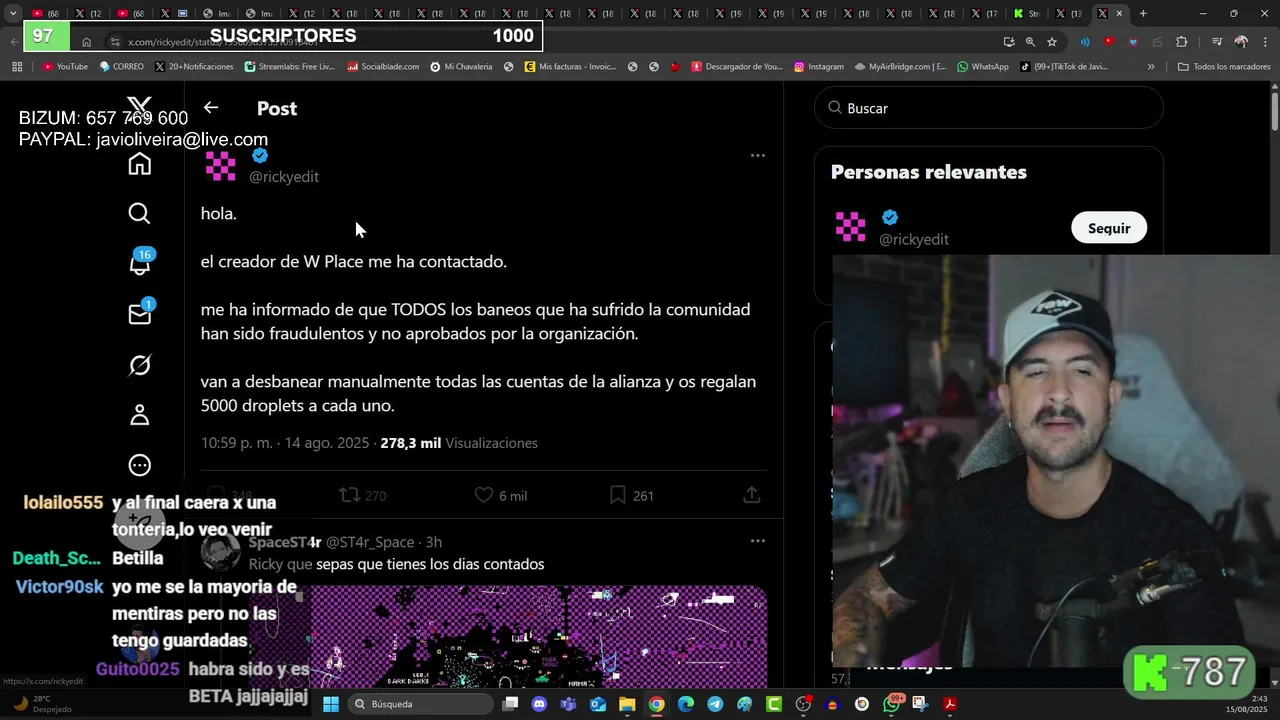Click the page vertical scrollbar thumb
This screenshot has width=1280, height=720.
pos(1275,112)
